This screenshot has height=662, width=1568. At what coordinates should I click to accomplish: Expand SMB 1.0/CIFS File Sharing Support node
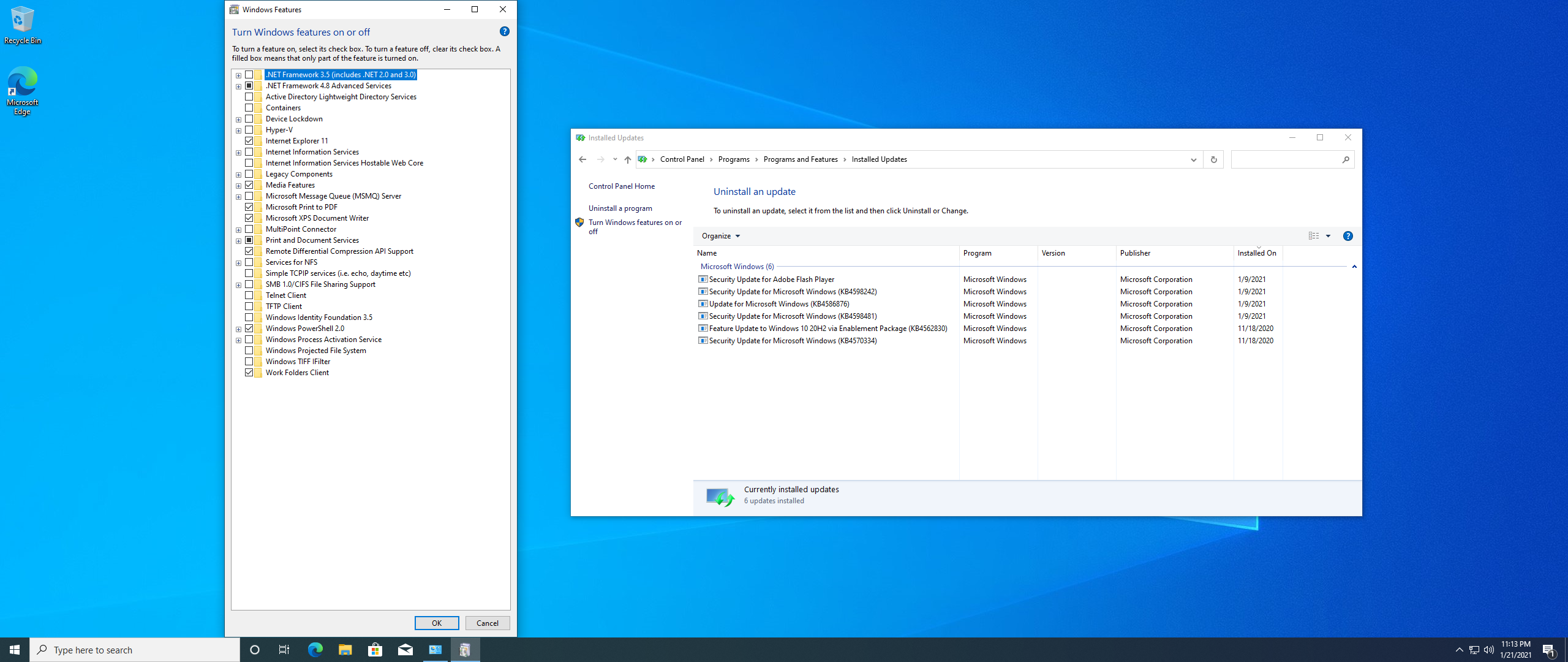click(x=238, y=285)
